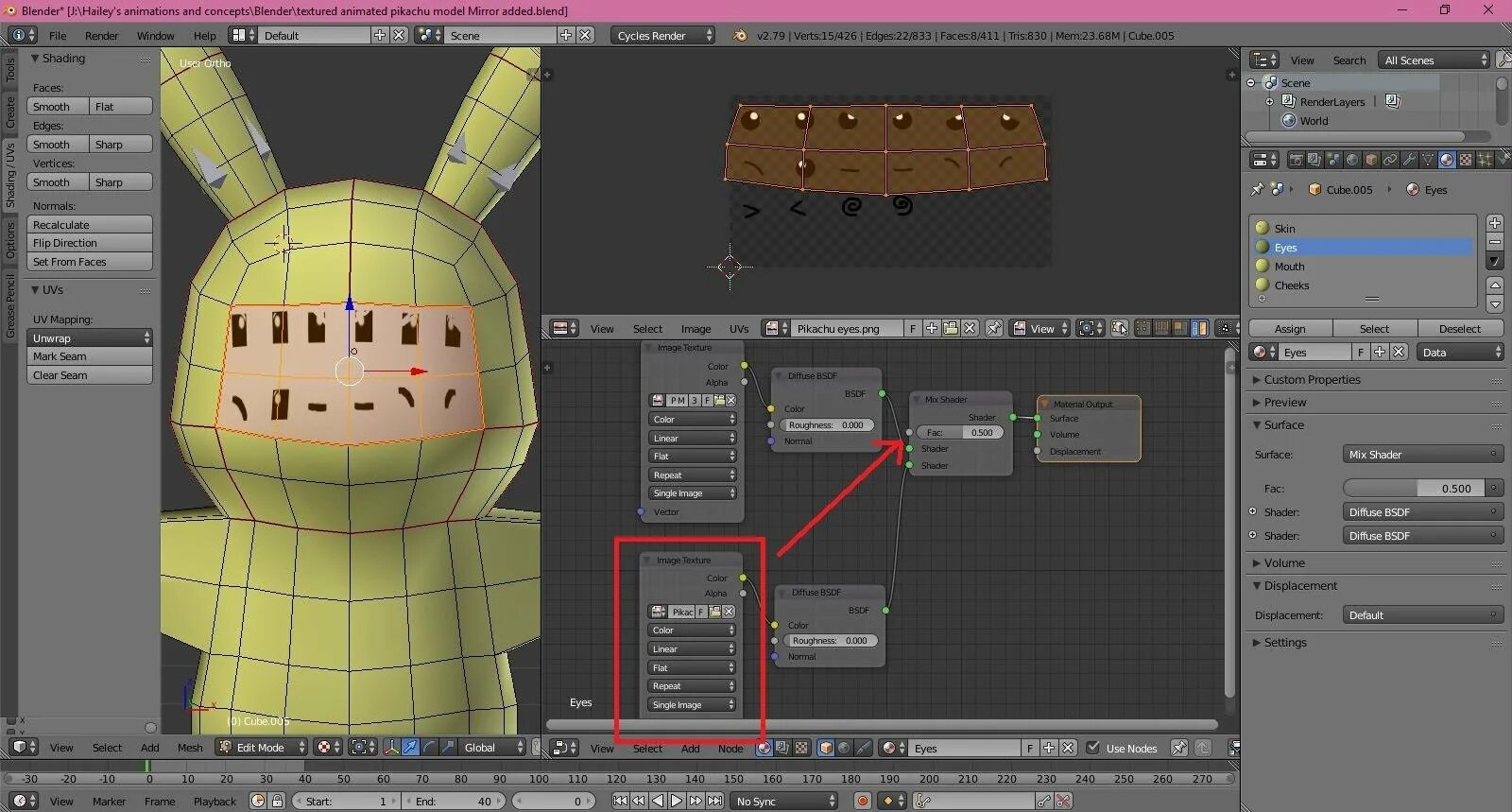Open the Texture properties checker tab

[1466, 161]
